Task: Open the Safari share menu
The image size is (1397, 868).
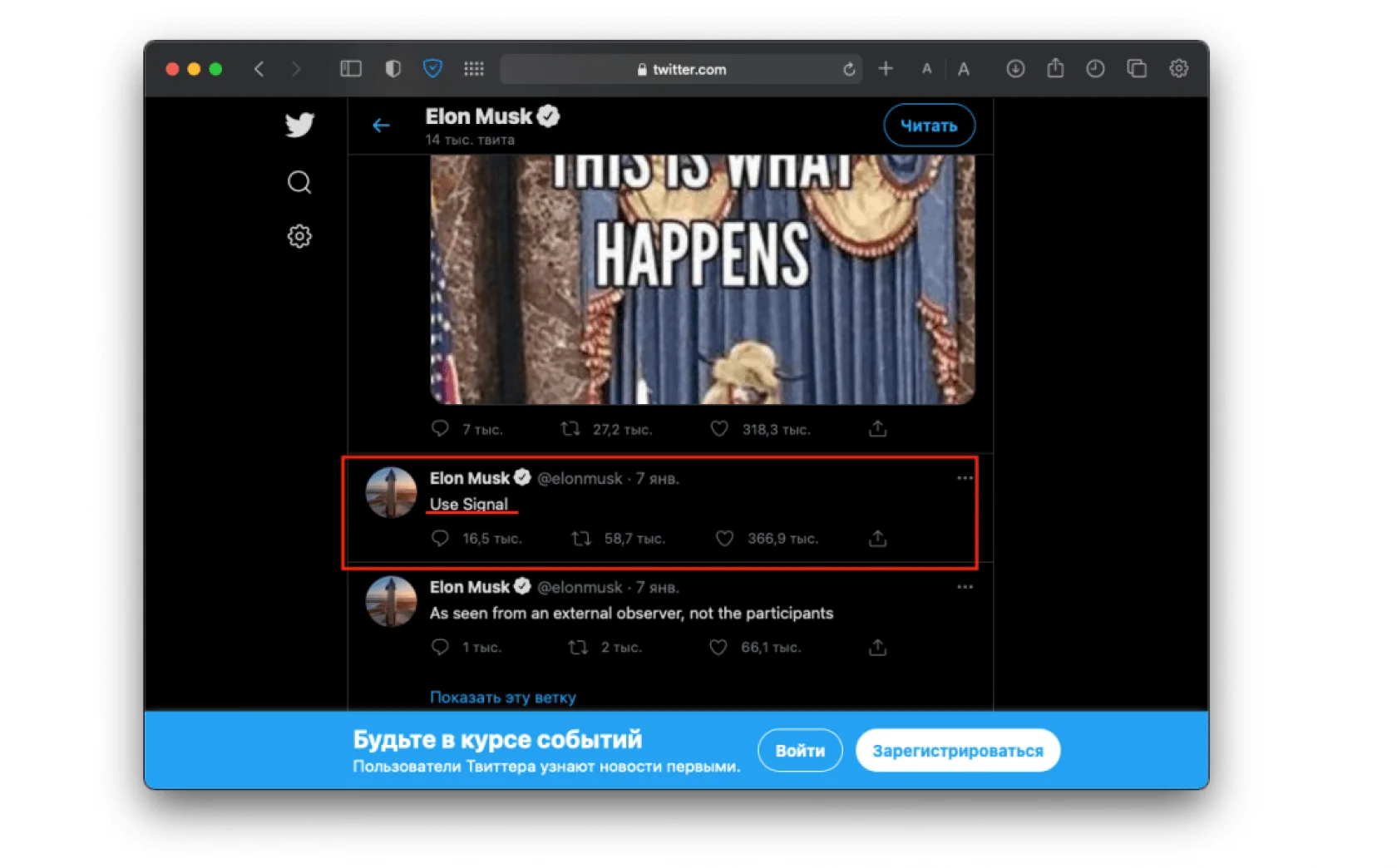Action: [x=1055, y=68]
